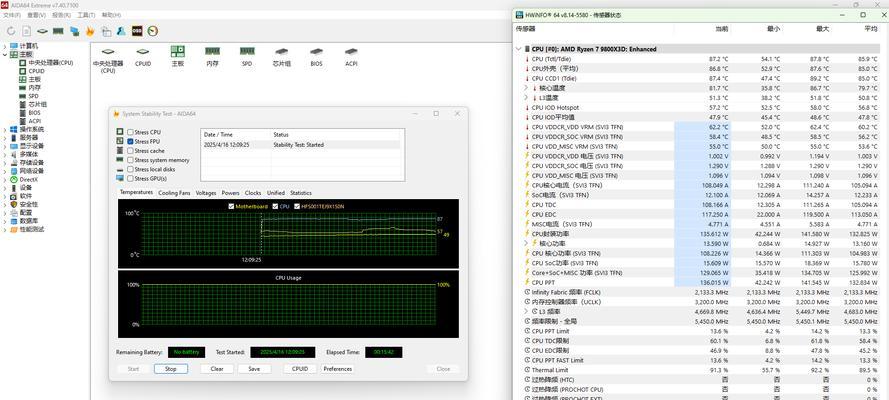
Task: Click the Clear button
Action: tap(217, 369)
